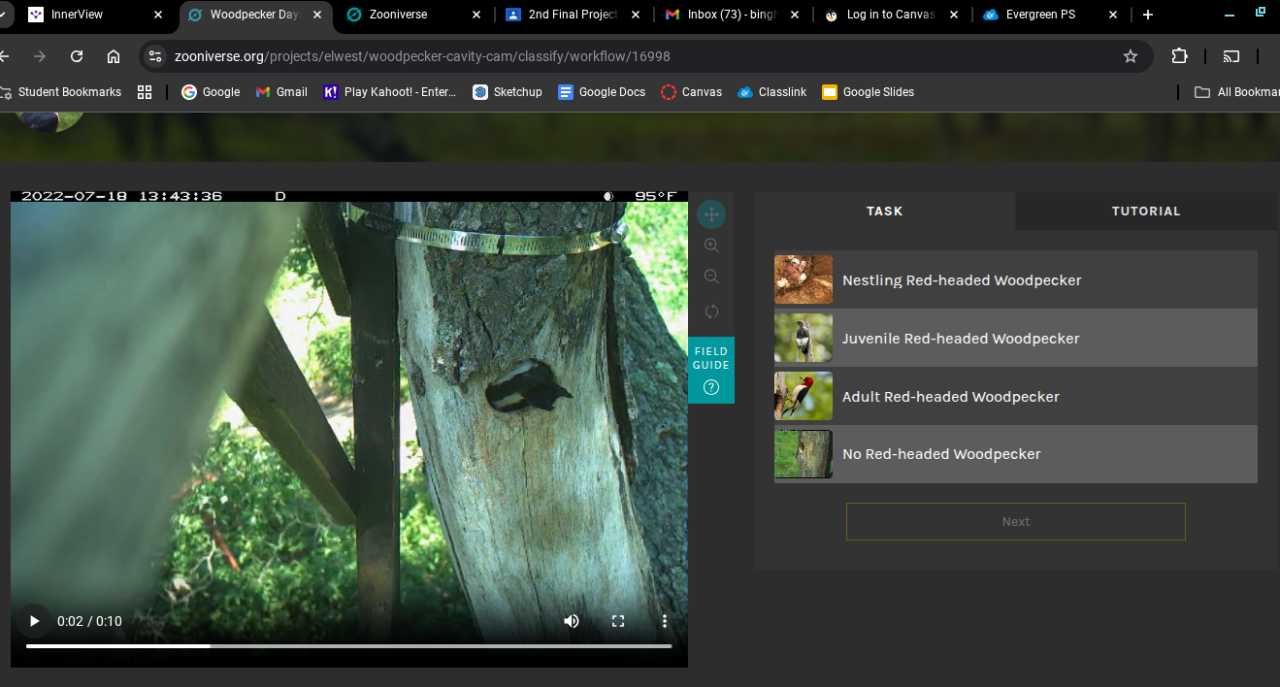1280x687 pixels.
Task: Switch to the Zooniverse browser tab
Action: [400, 15]
